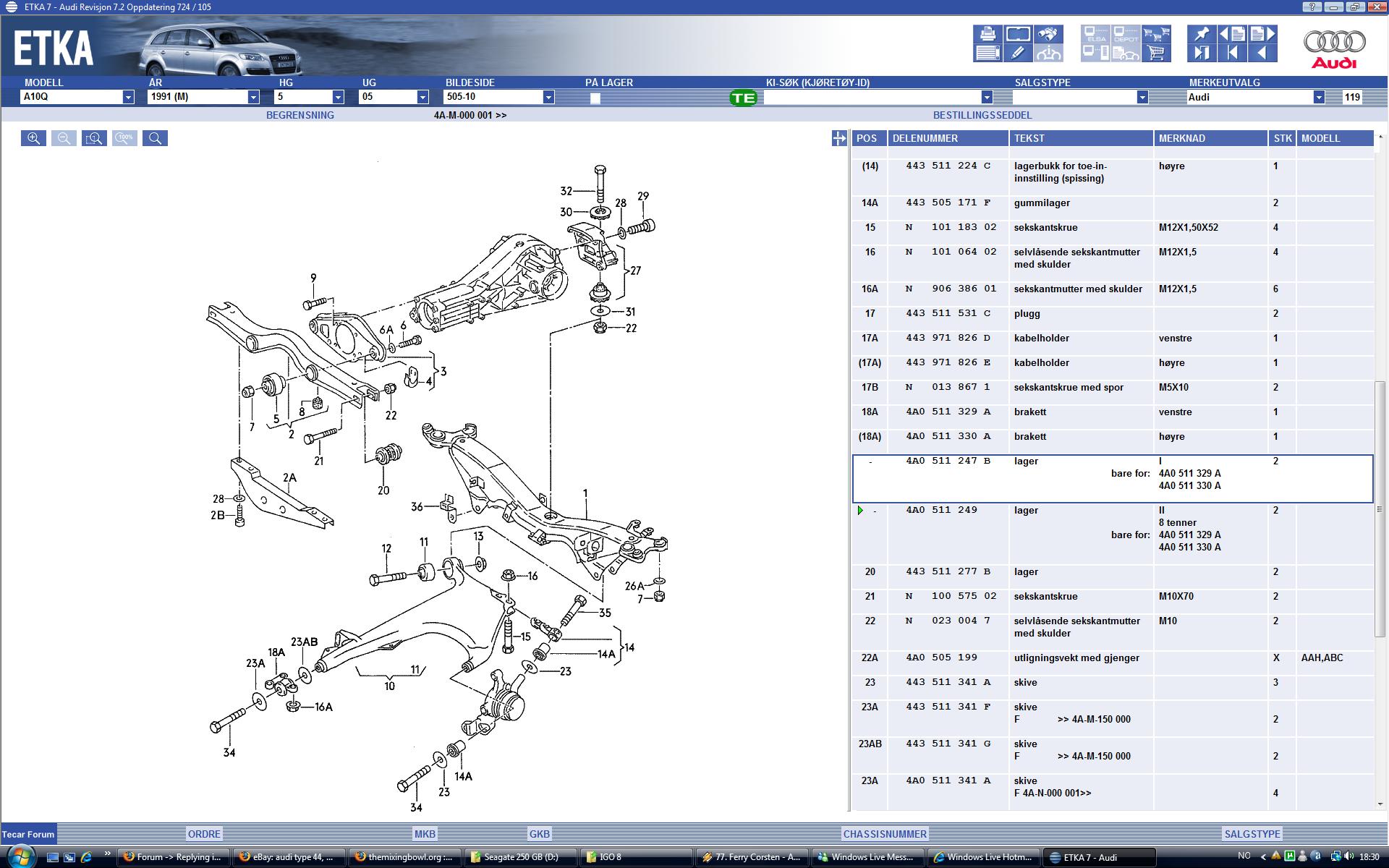1389x868 pixels.
Task: Click the ELSA link icon
Action: point(1095,34)
